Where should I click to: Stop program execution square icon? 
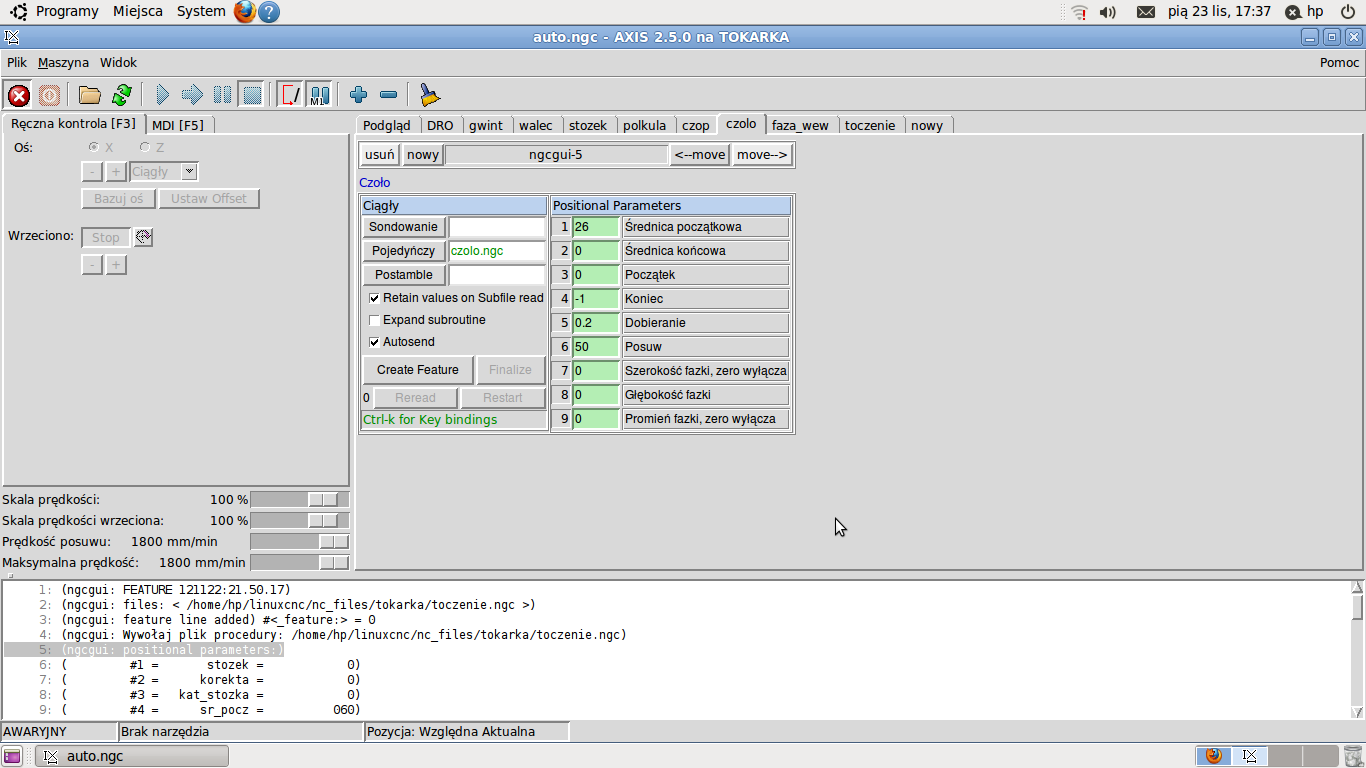pyautogui.click(x=252, y=95)
